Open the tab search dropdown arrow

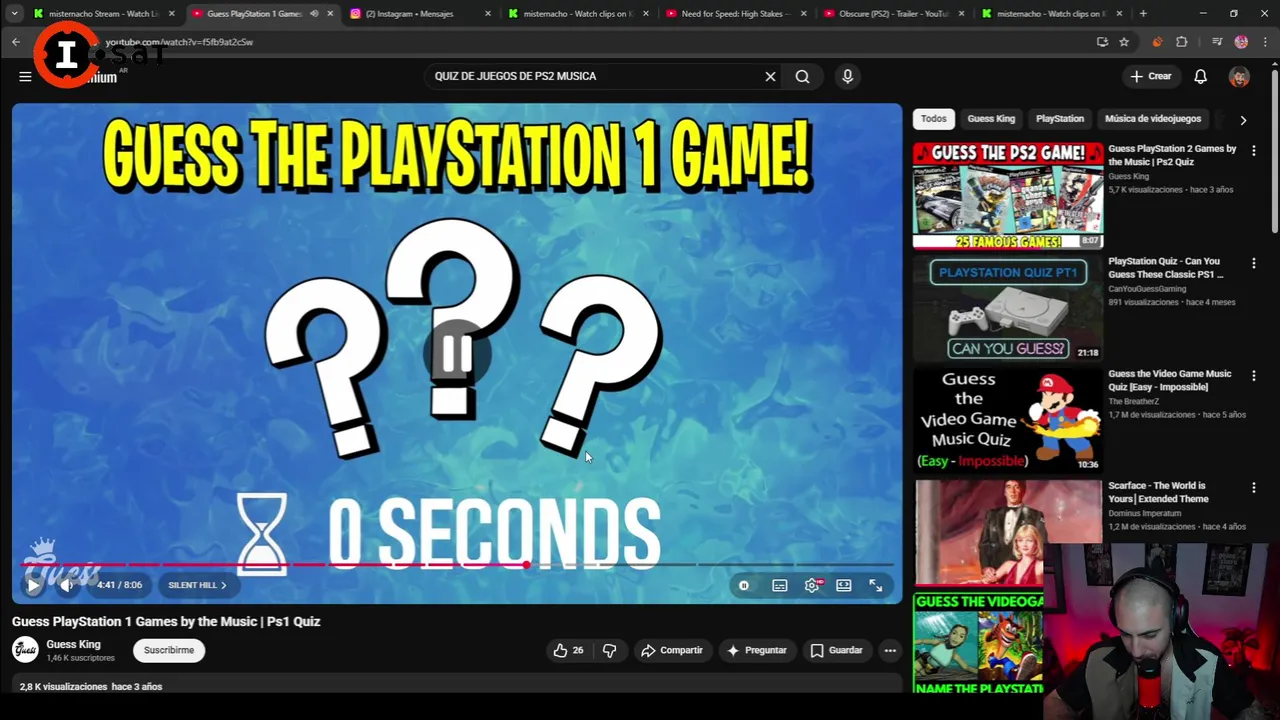click(14, 14)
